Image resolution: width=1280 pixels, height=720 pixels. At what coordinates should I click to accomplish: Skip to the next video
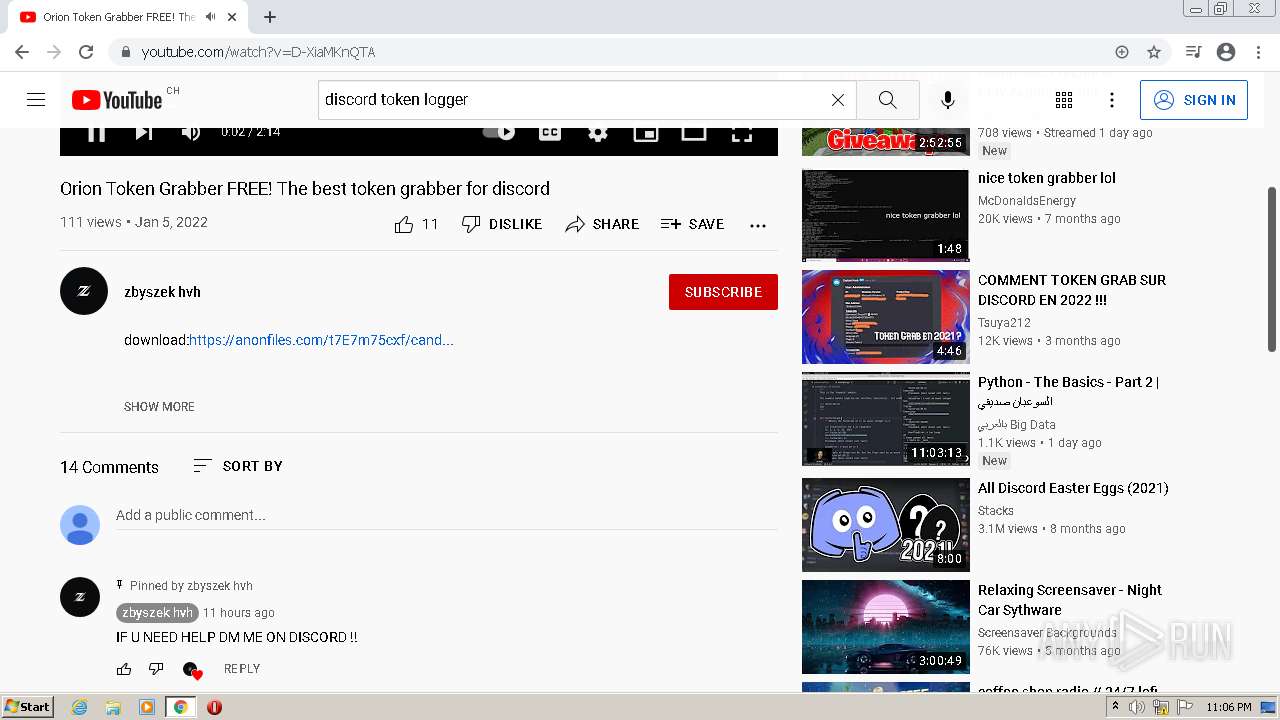(x=144, y=132)
